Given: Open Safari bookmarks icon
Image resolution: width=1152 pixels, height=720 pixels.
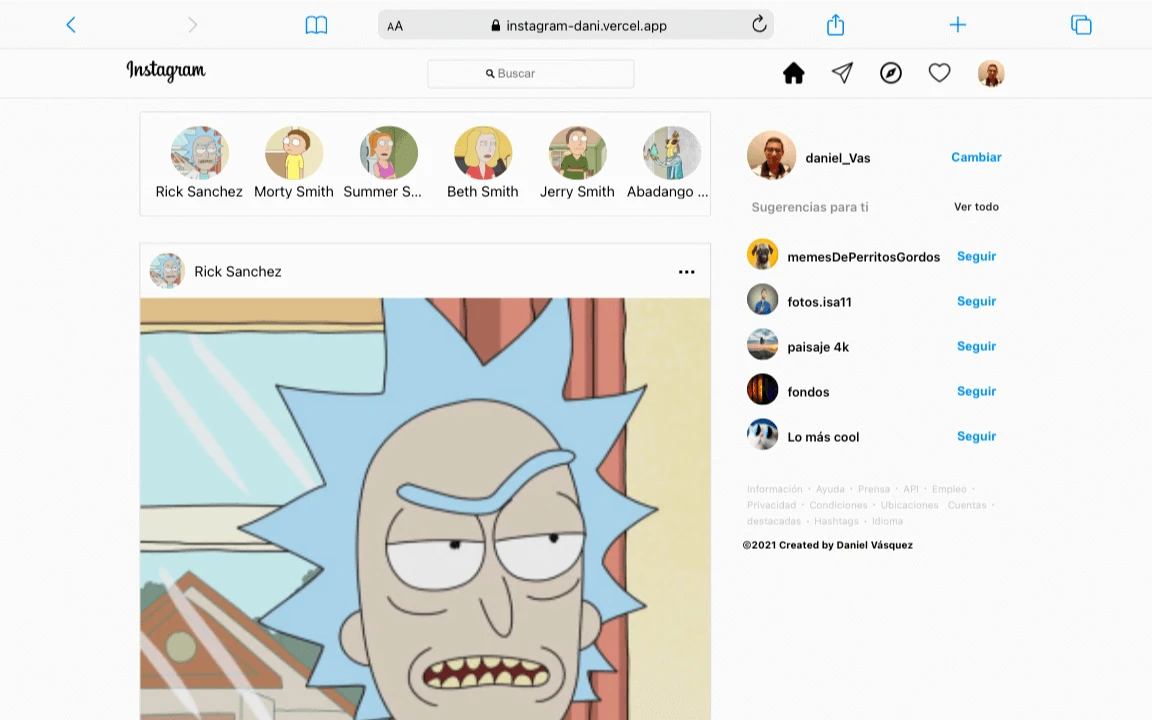Looking at the screenshot, I should [x=316, y=24].
